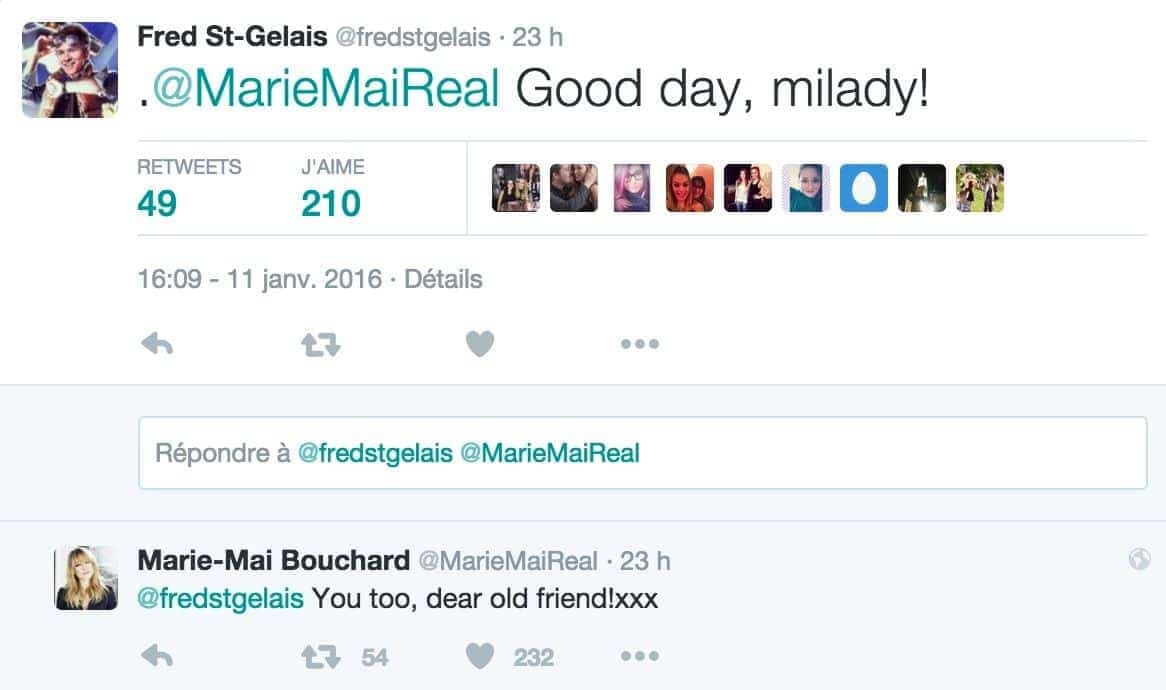Retweet Marie-Mai's reply with 54 retweets
Image resolution: width=1166 pixels, height=690 pixels.
pos(320,657)
